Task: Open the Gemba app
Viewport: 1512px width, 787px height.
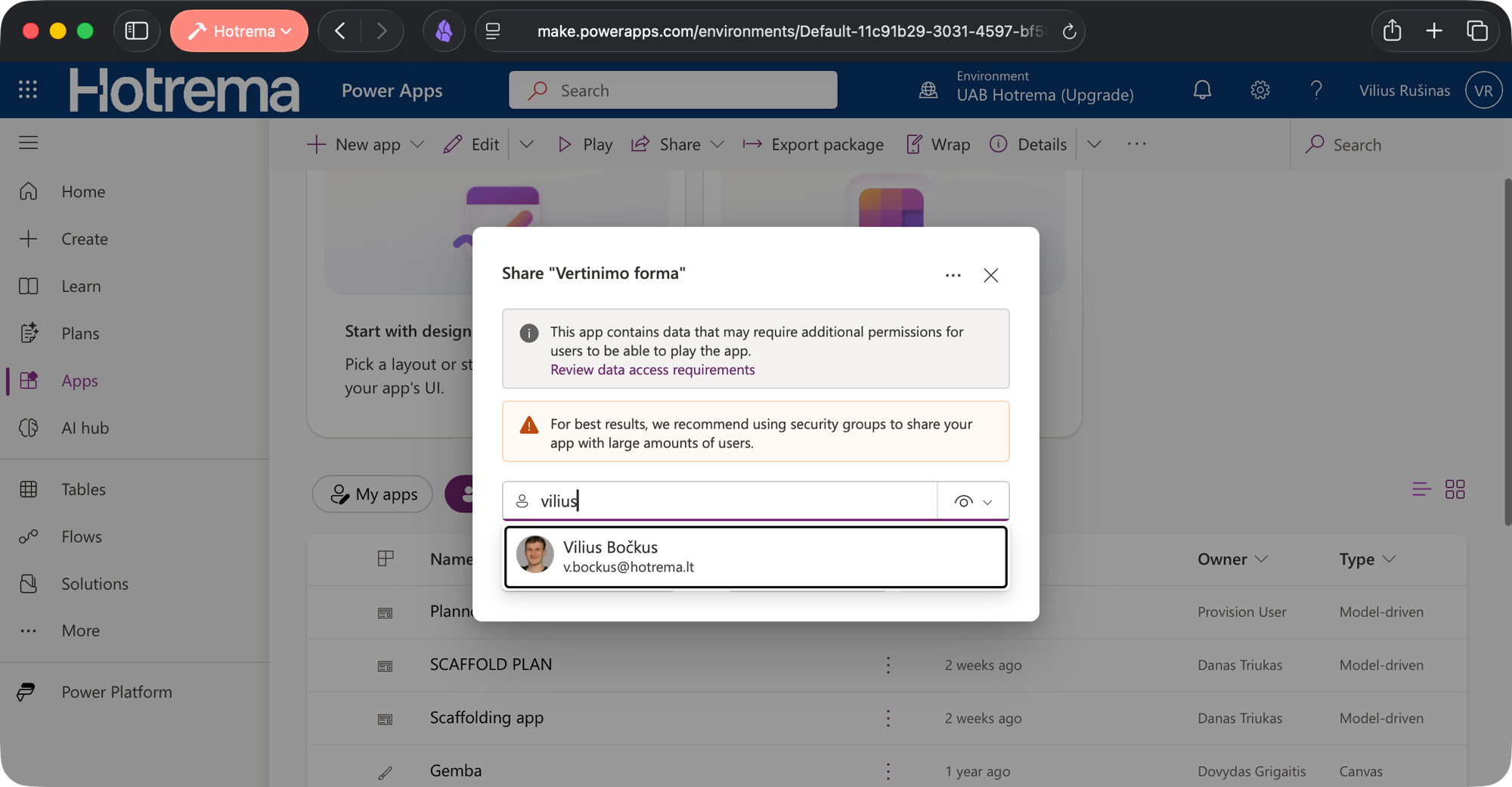Action: coord(456,770)
